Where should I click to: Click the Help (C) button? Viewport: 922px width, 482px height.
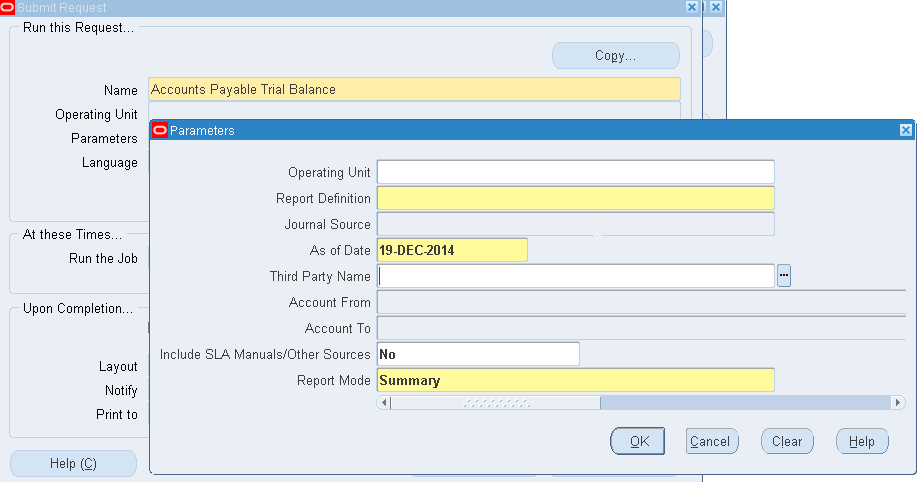pos(73,463)
